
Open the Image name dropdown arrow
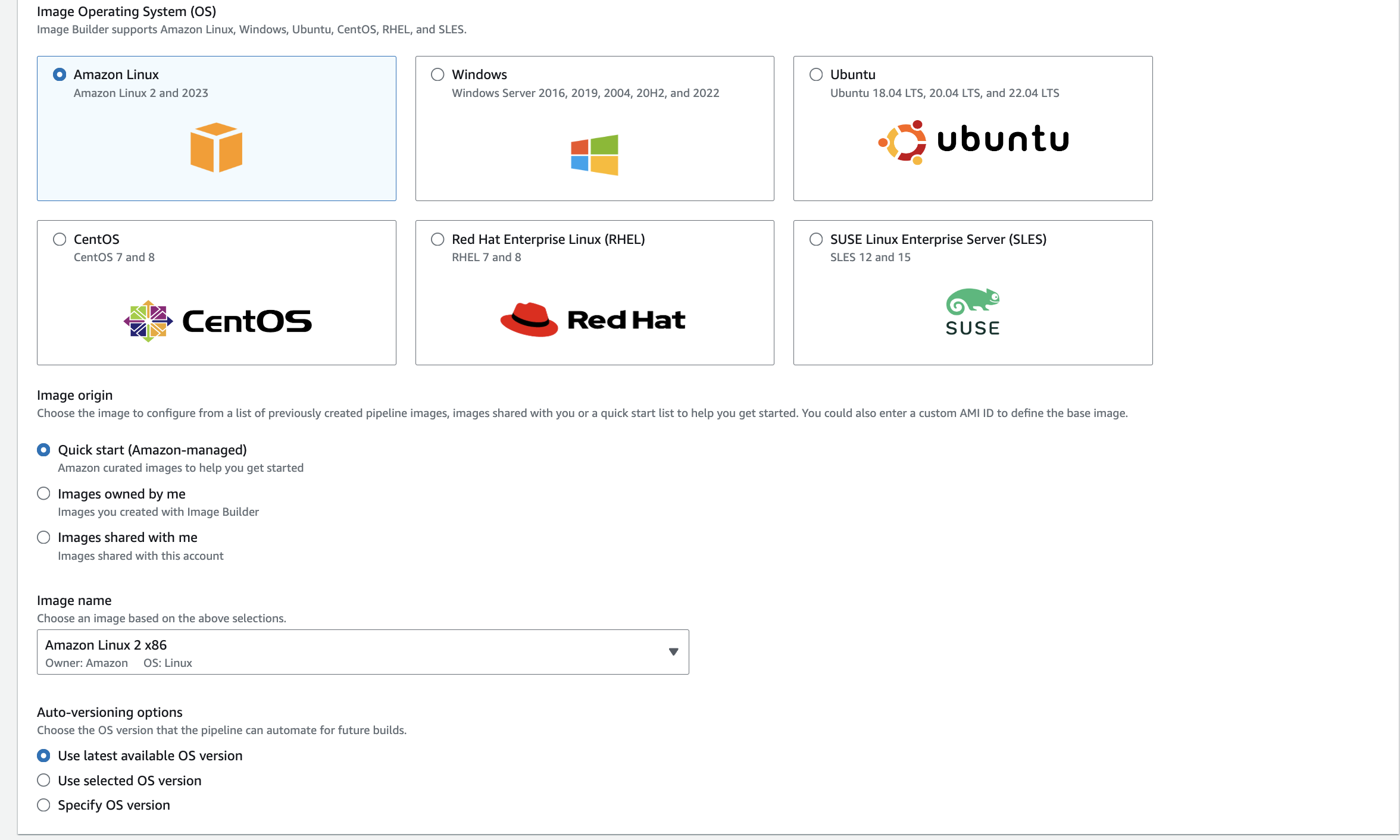[x=673, y=652]
